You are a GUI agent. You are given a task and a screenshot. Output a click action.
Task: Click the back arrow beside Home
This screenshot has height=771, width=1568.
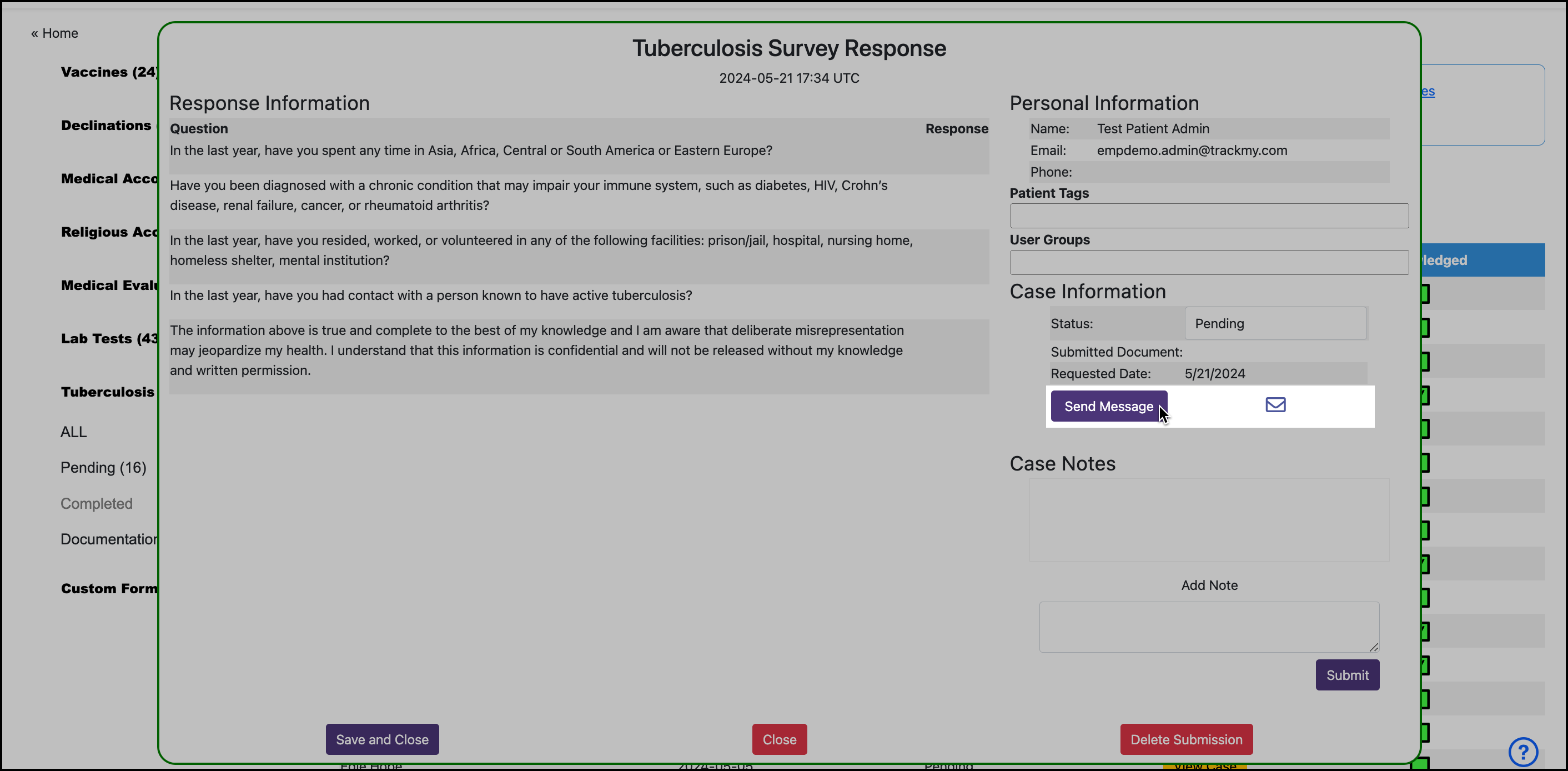point(33,33)
